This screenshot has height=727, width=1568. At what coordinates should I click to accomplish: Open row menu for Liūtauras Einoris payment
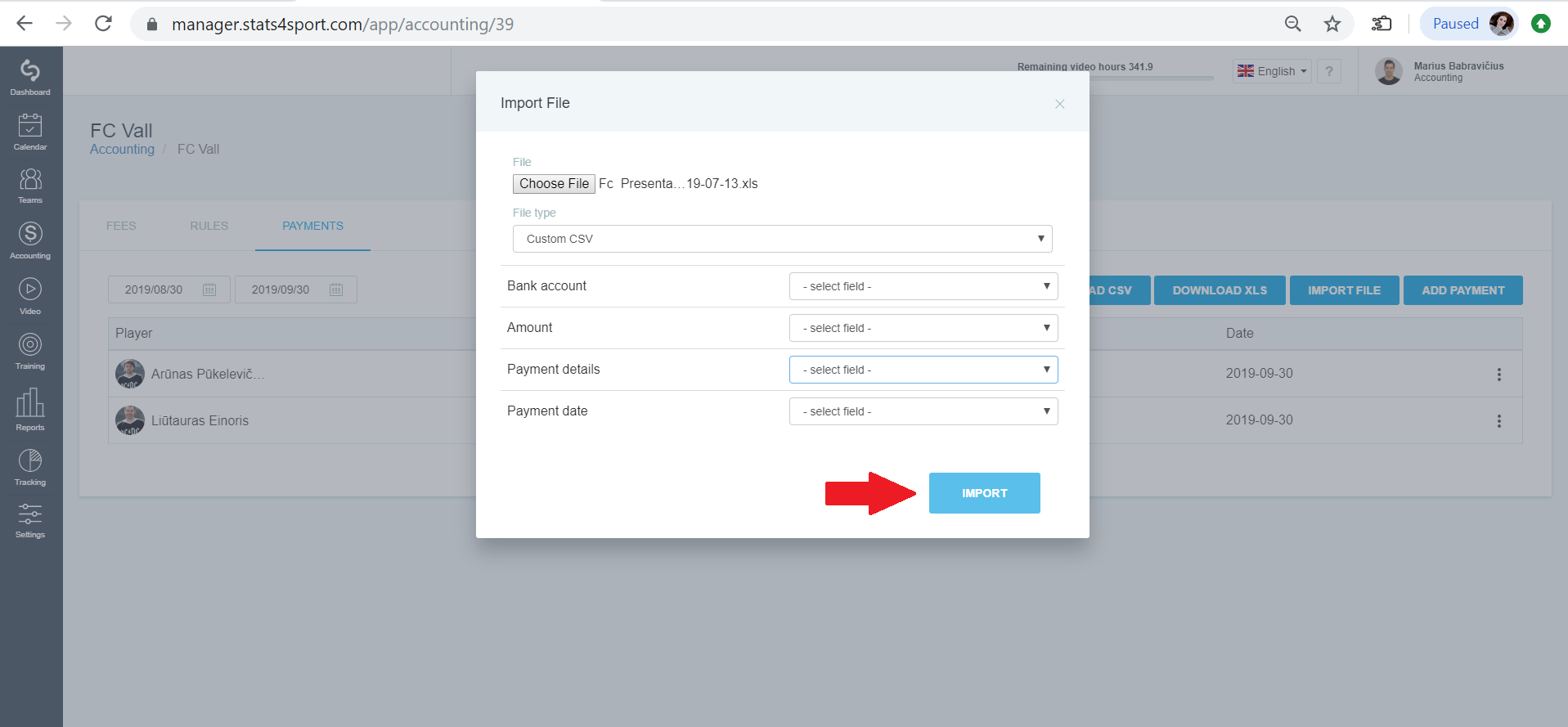pyautogui.click(x=1499, y=421)
